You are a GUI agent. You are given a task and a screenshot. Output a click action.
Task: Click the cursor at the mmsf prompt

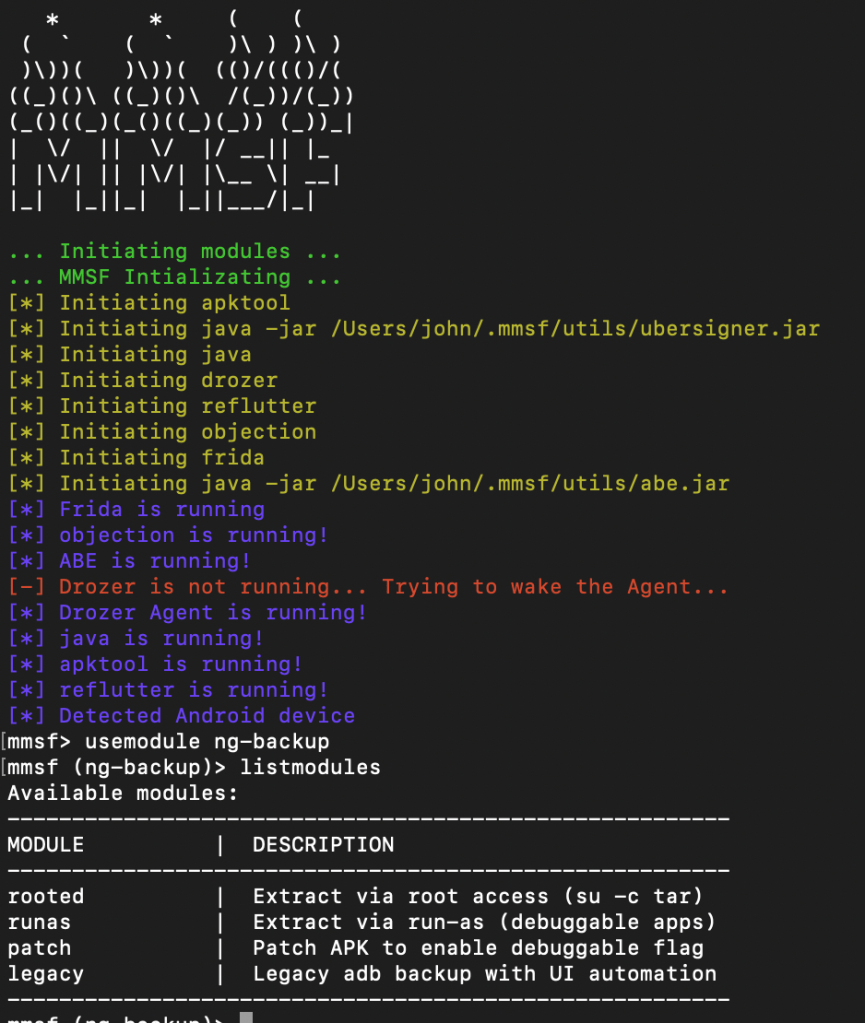tap(246, 1018)
